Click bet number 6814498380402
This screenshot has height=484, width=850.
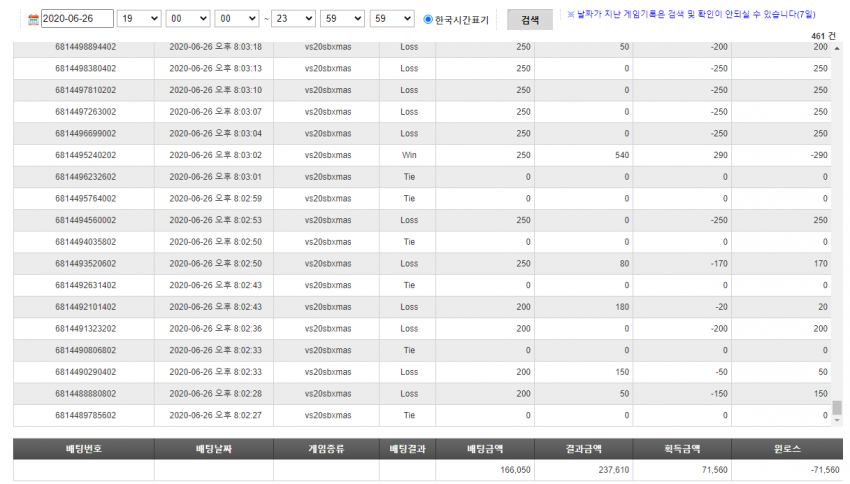86,69
